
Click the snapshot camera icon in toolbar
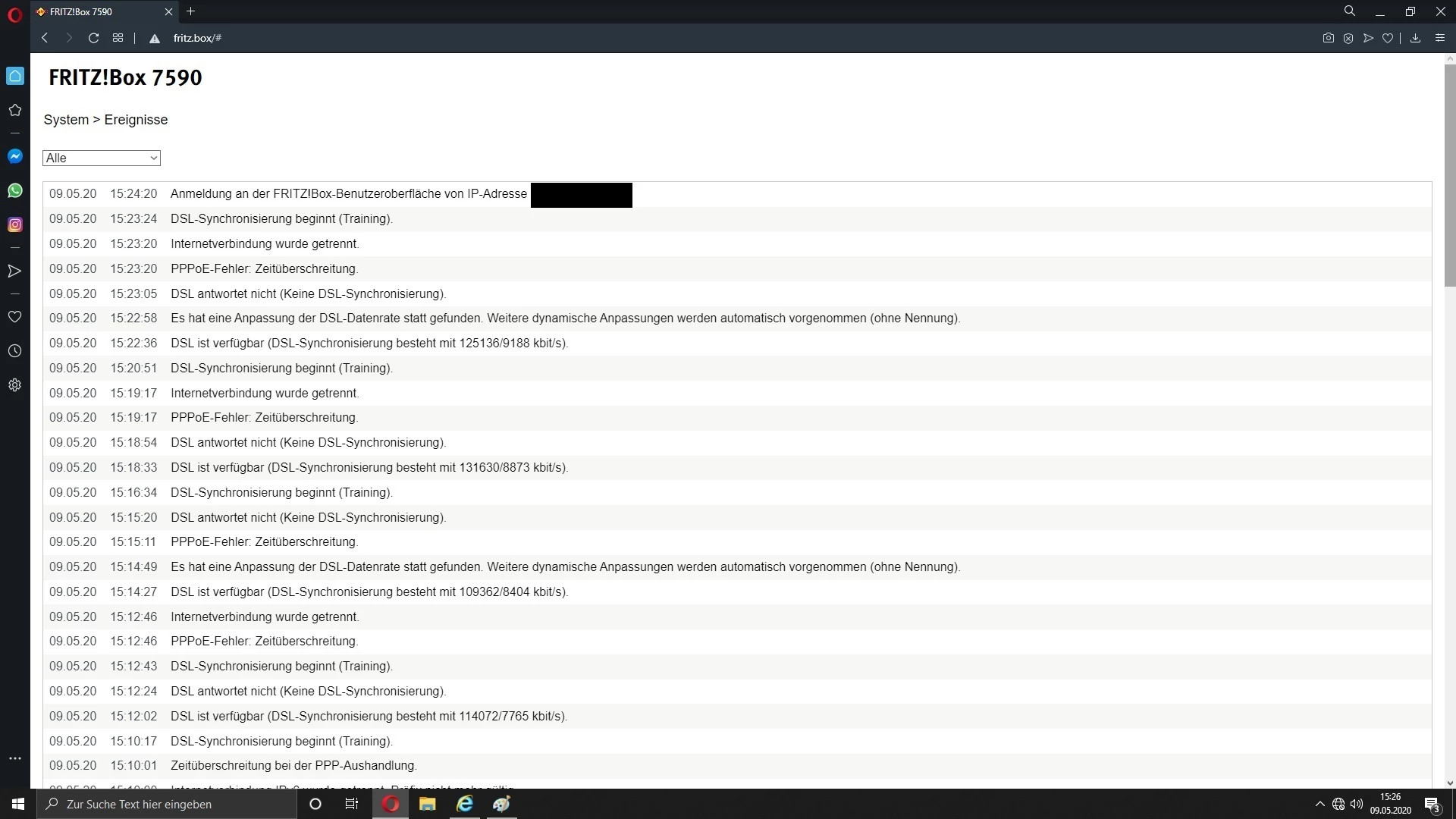click(1328, 38)
